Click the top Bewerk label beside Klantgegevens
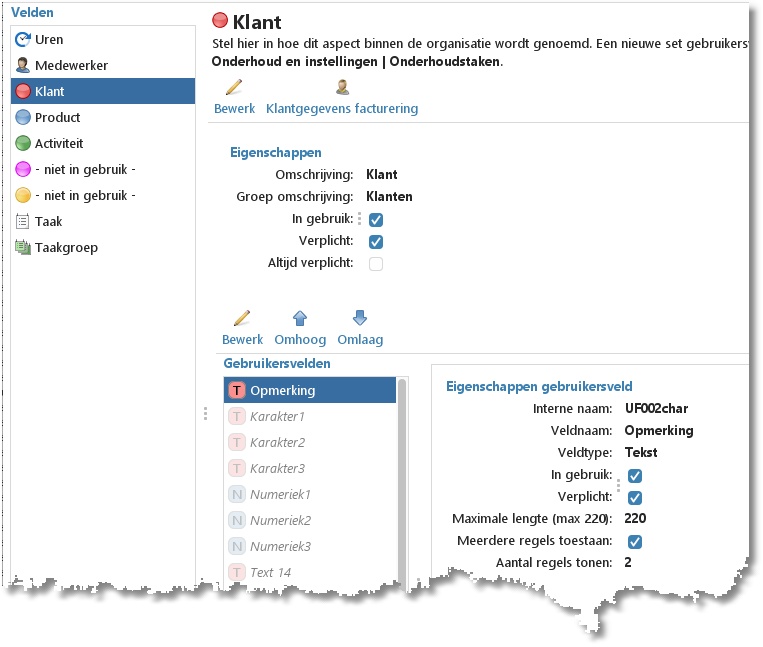763x647 pixels. pyautogui.click(x=235, y=108)
